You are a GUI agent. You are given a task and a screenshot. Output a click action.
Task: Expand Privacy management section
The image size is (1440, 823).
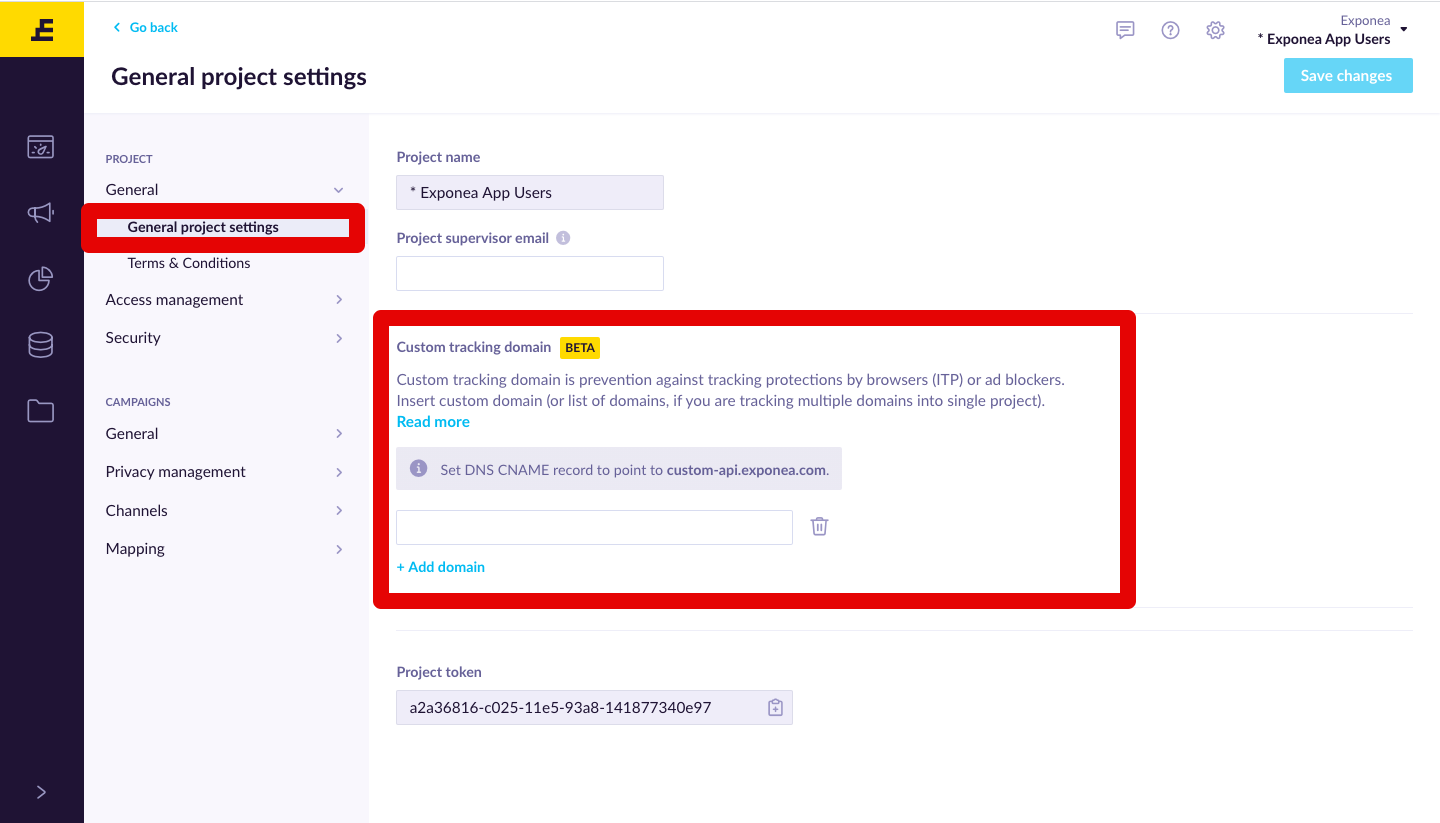225,472
